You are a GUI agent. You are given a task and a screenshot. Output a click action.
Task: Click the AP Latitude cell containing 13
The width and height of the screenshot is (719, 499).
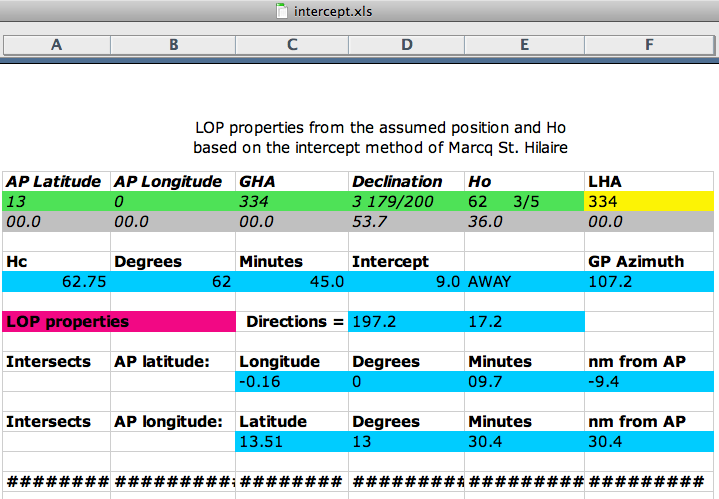point(56,201)
